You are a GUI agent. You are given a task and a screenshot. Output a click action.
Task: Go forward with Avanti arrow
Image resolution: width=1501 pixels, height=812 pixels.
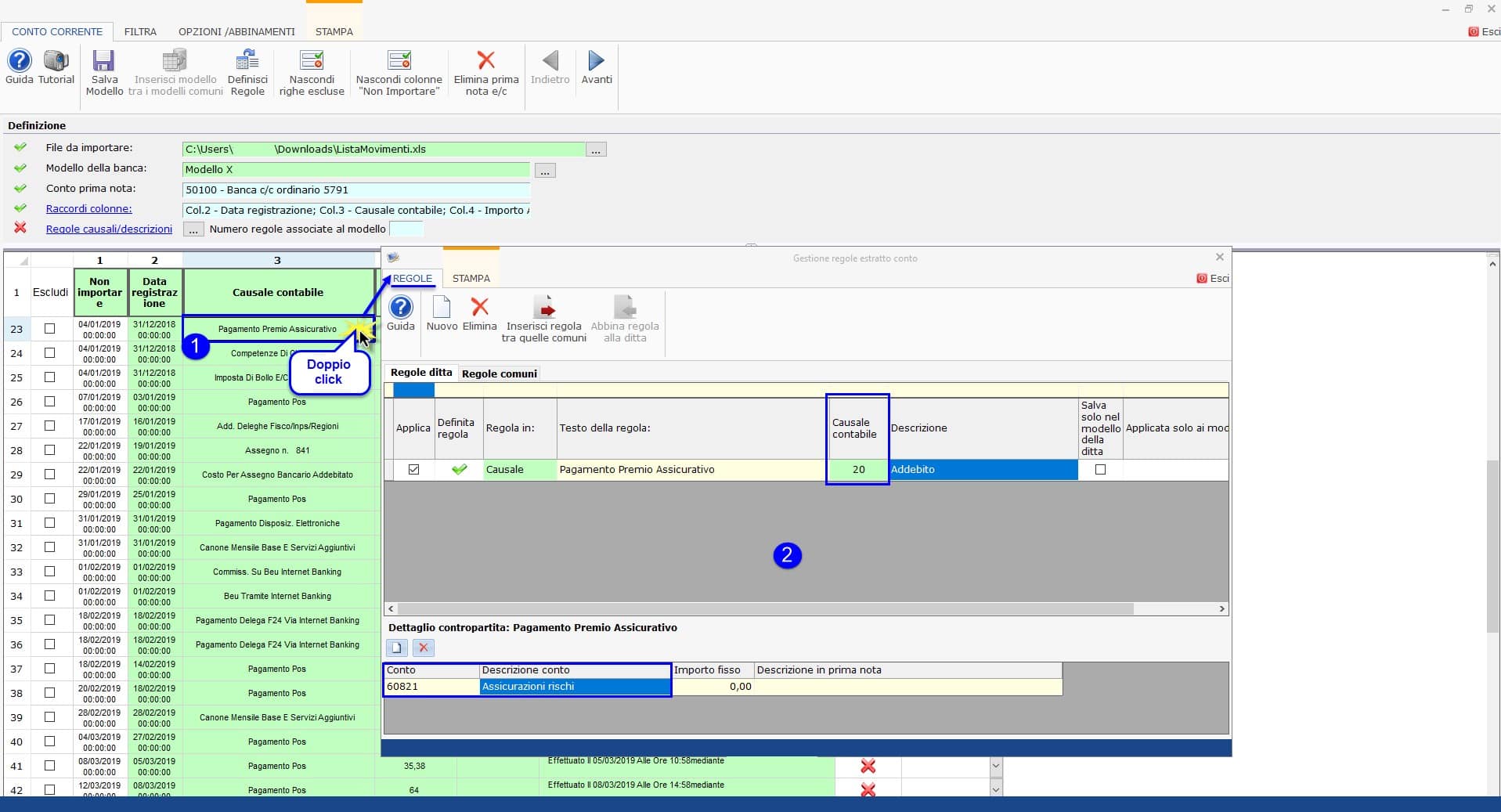(596, 62)
